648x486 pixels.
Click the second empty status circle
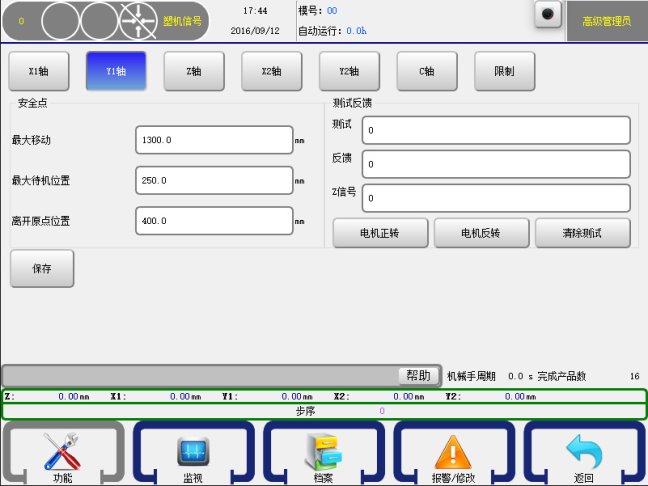99,21
